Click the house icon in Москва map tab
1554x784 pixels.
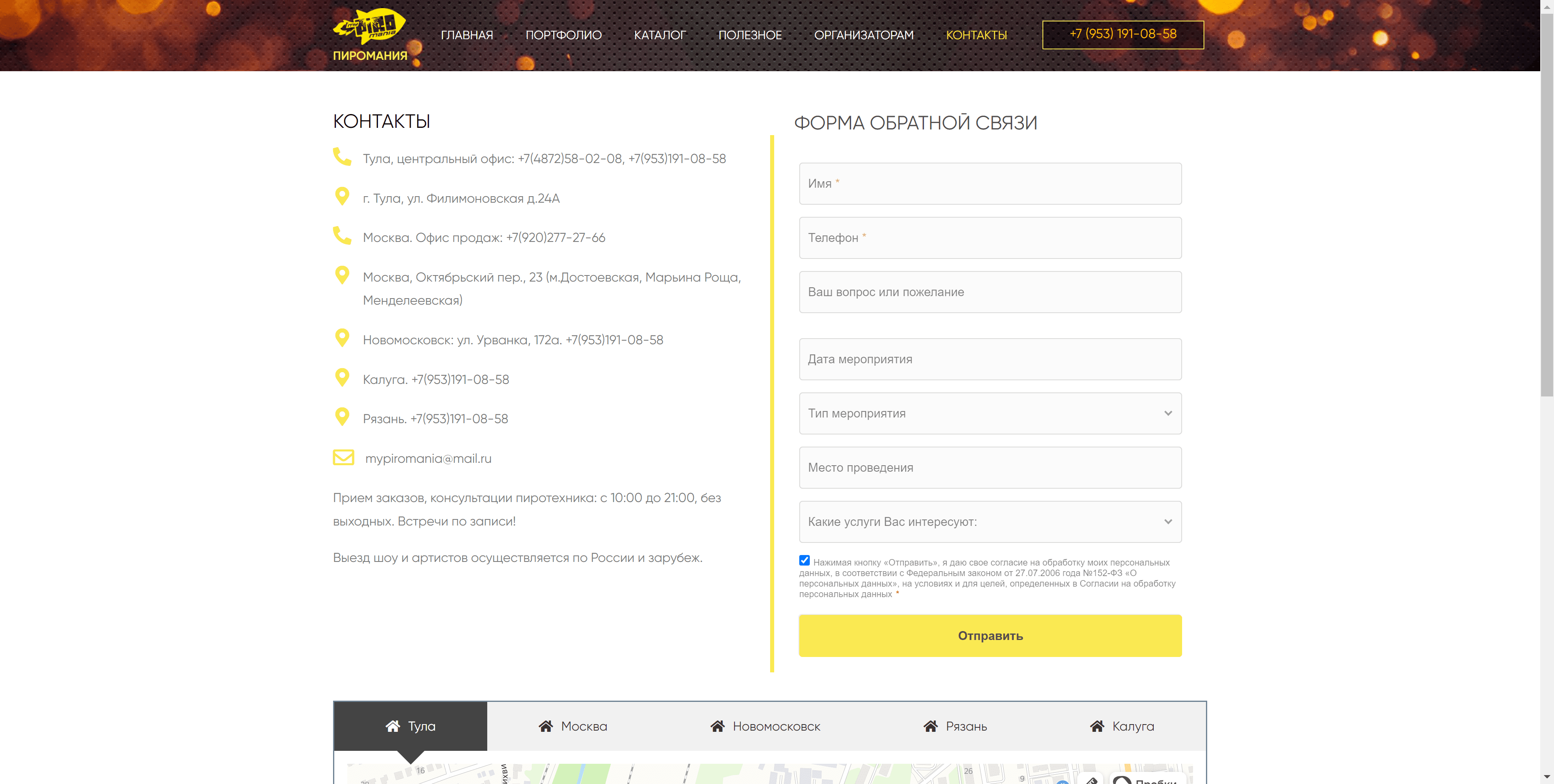click(546, 725)
